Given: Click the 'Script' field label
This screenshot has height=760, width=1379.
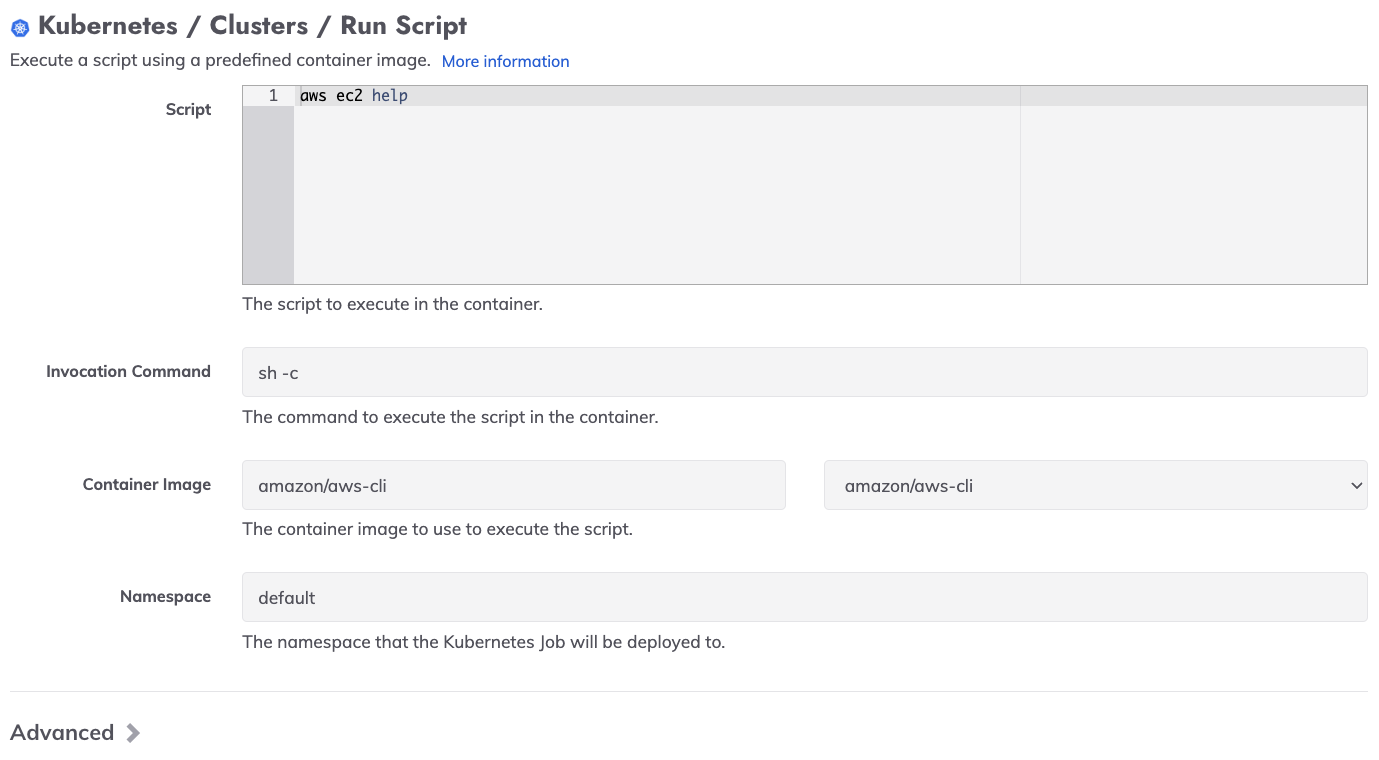Looking at the screenshot, I should (188, 110).
